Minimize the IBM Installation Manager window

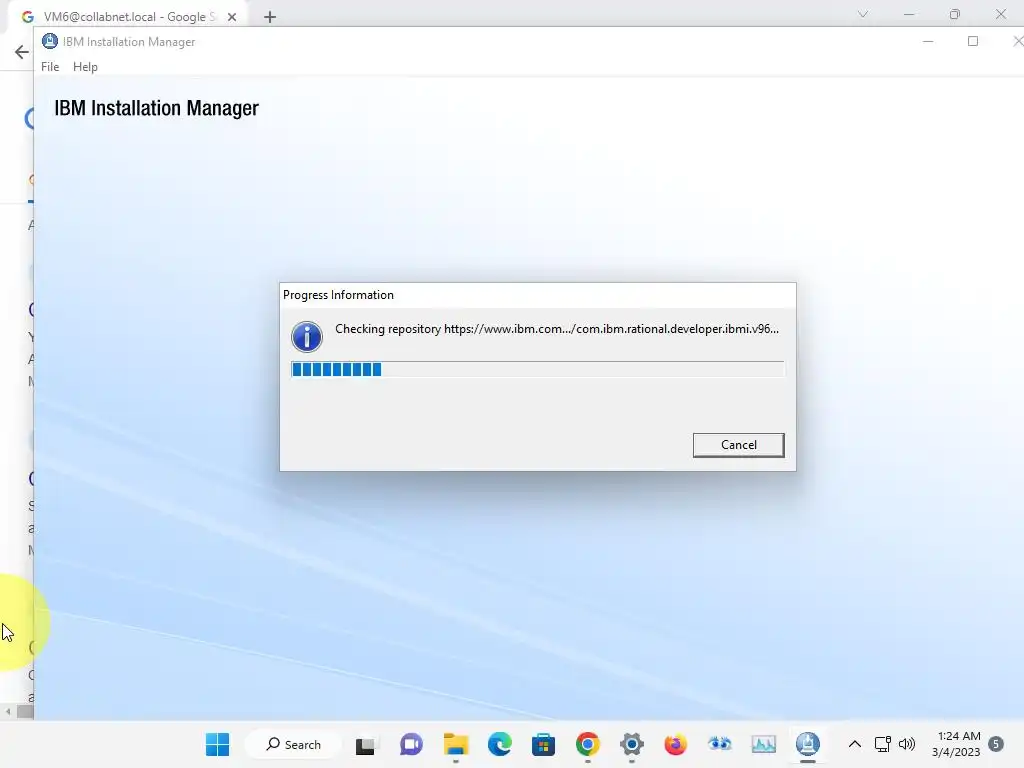click(x=927, y=41)
